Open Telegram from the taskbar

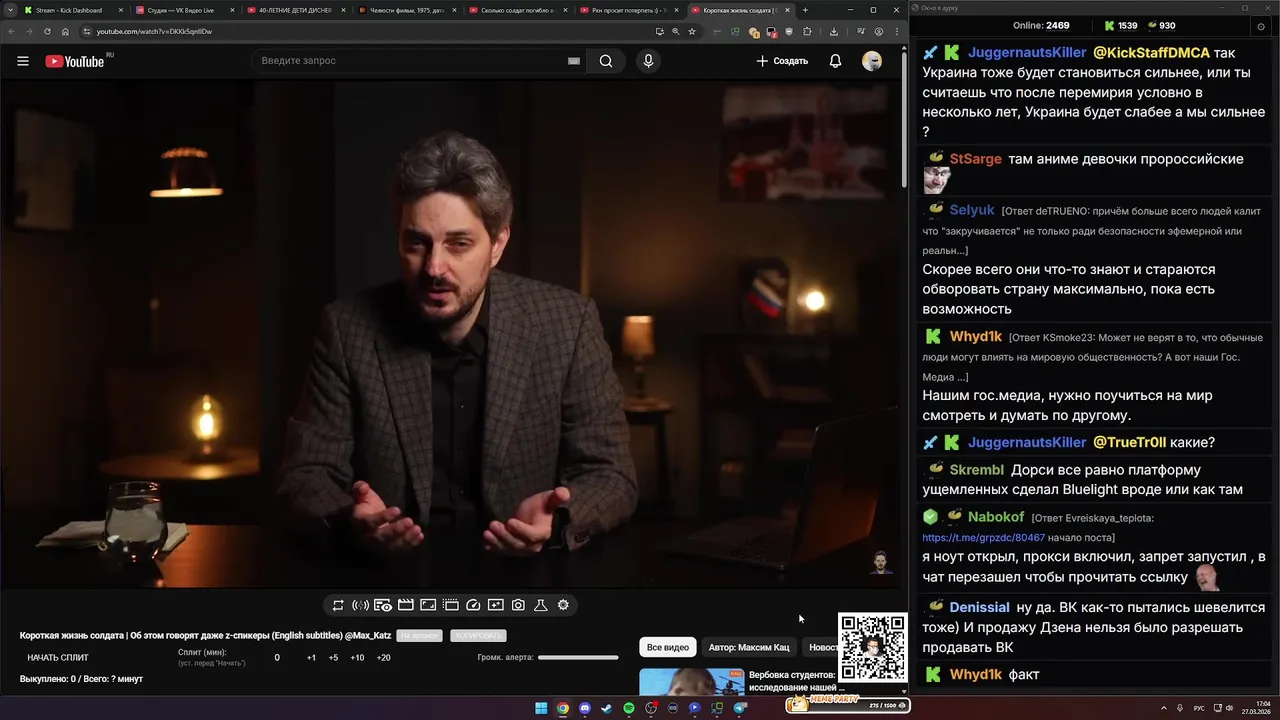[x=740, y=708]
